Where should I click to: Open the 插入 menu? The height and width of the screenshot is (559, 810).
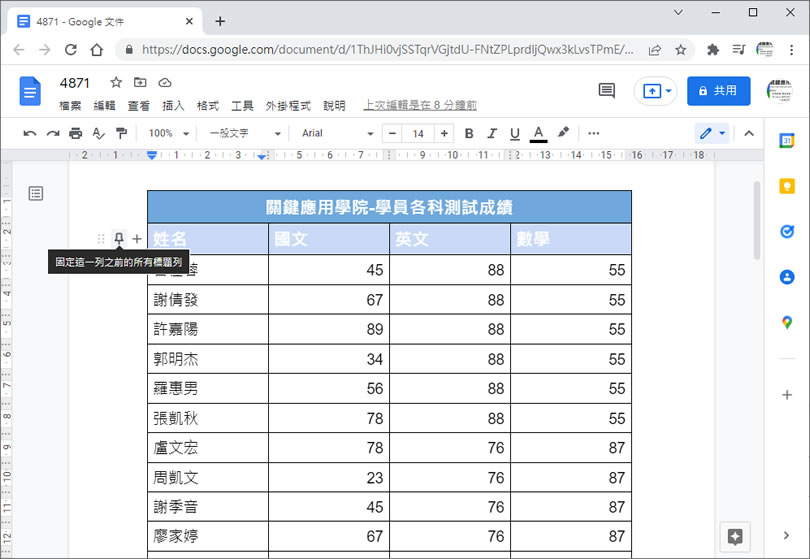tap(173, 106)
